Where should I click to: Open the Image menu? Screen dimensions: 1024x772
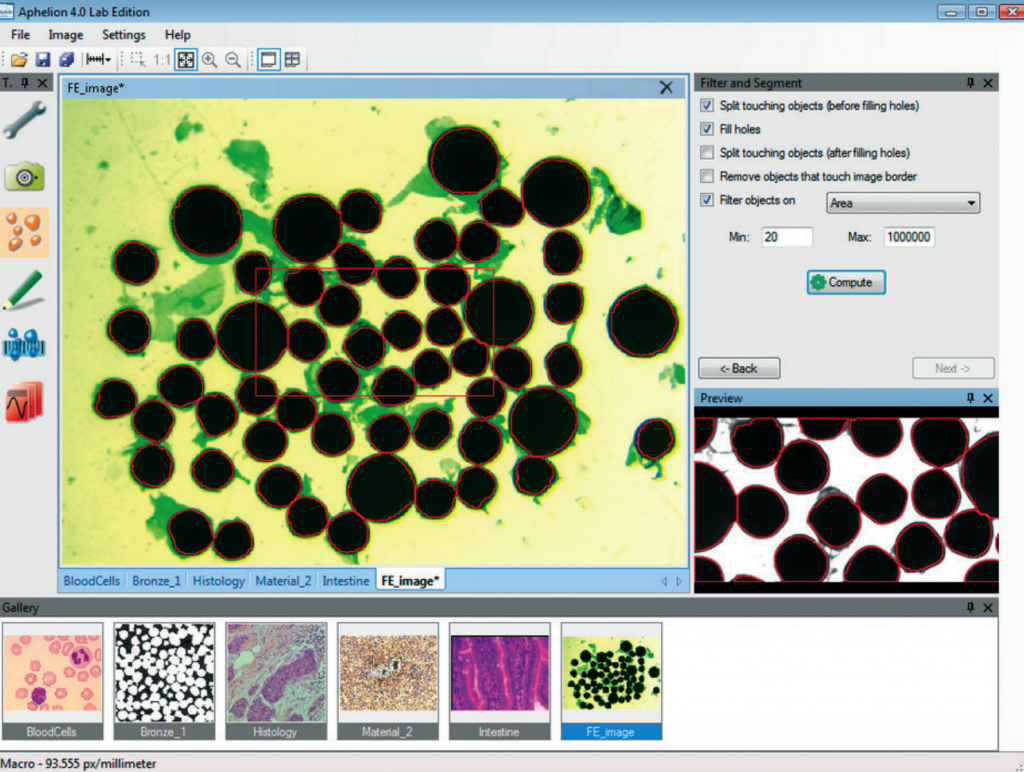pyautogui.click(x=66, y=35)
